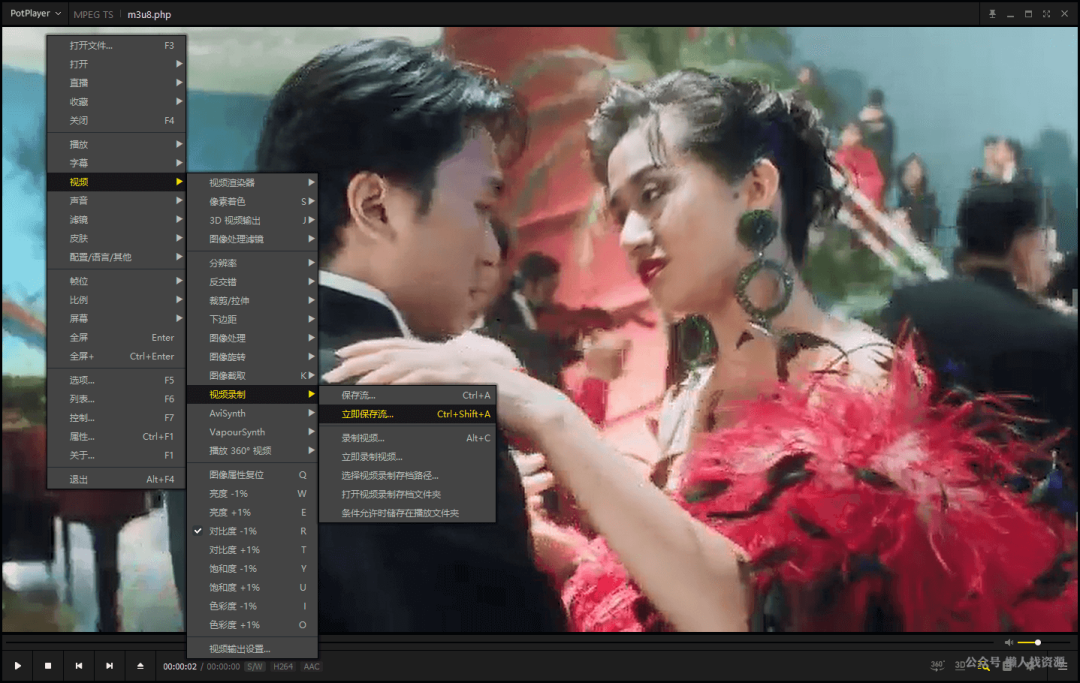Expand the 直播 submenu

[x=116, y=83]
